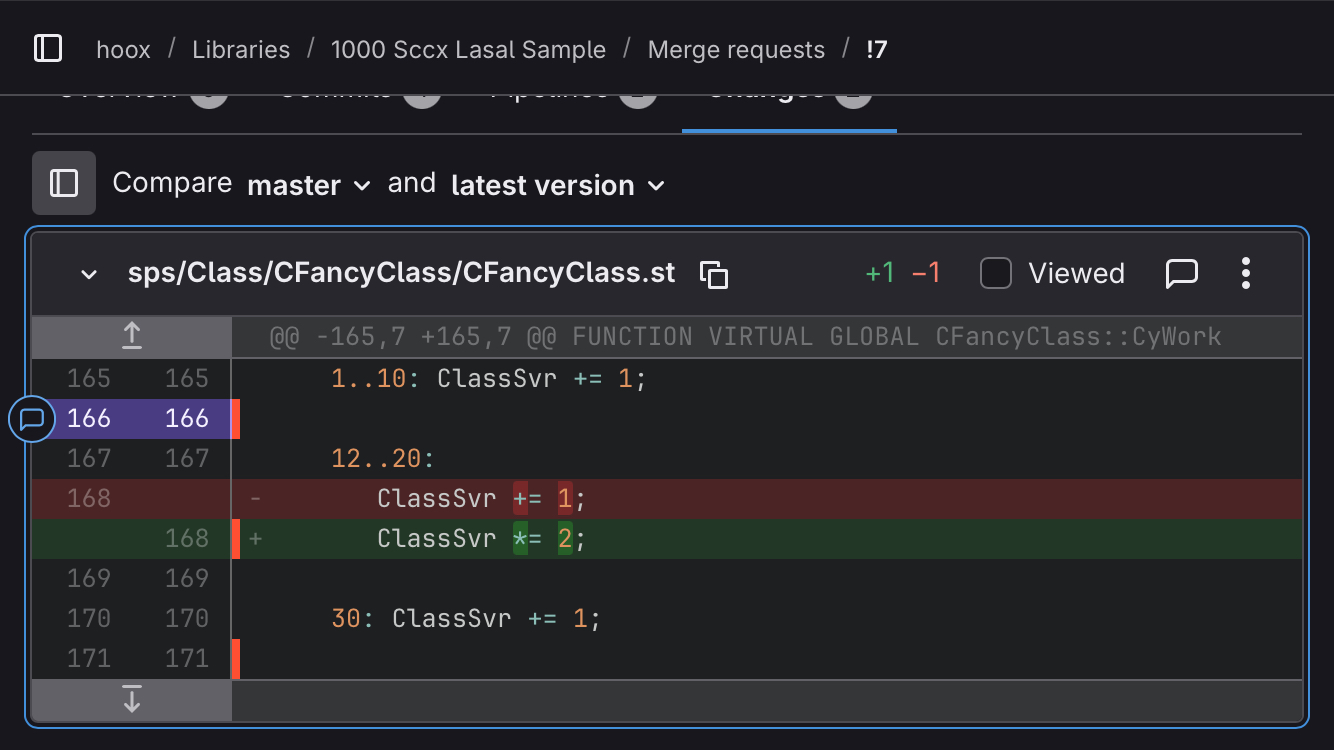This screenshot has height=750, width=1334.
Task: Add a comment on line 166
Action: point(32,418)
